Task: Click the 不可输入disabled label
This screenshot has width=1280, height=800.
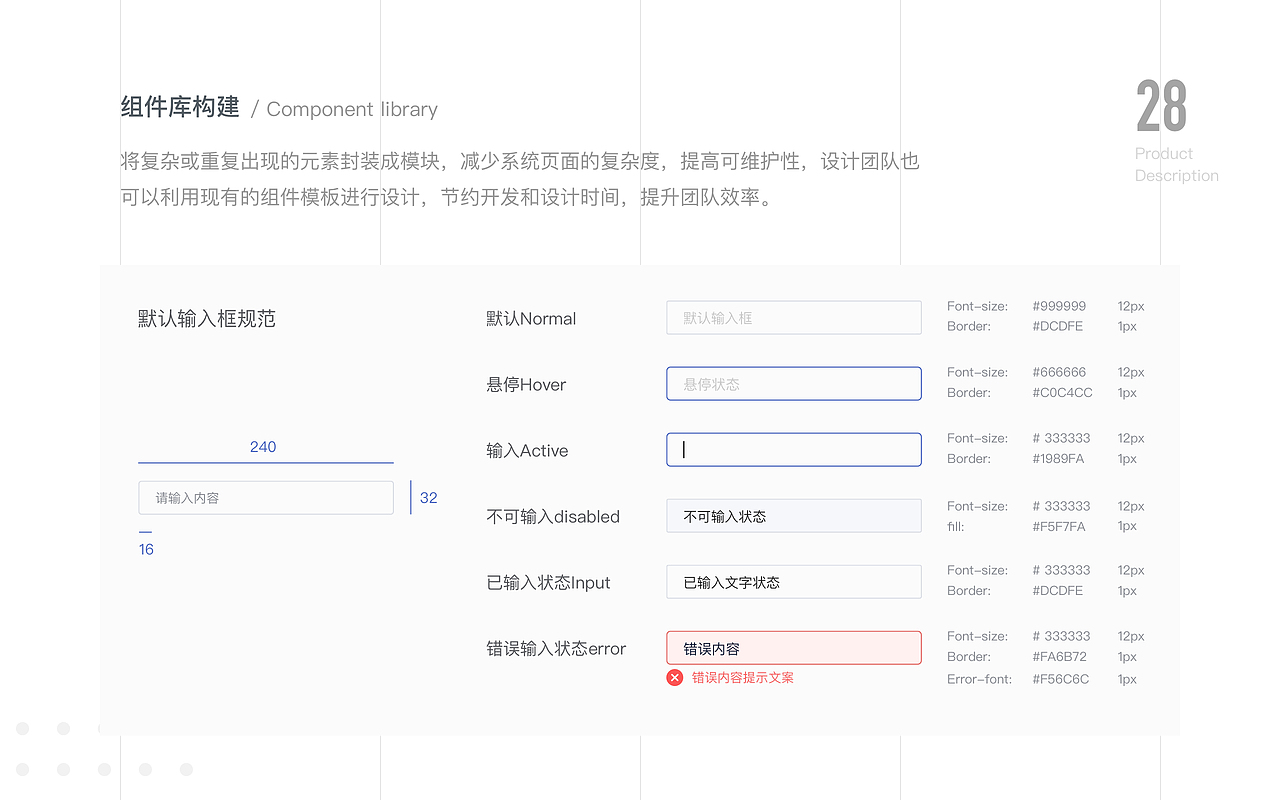Action: pos(553,517)
